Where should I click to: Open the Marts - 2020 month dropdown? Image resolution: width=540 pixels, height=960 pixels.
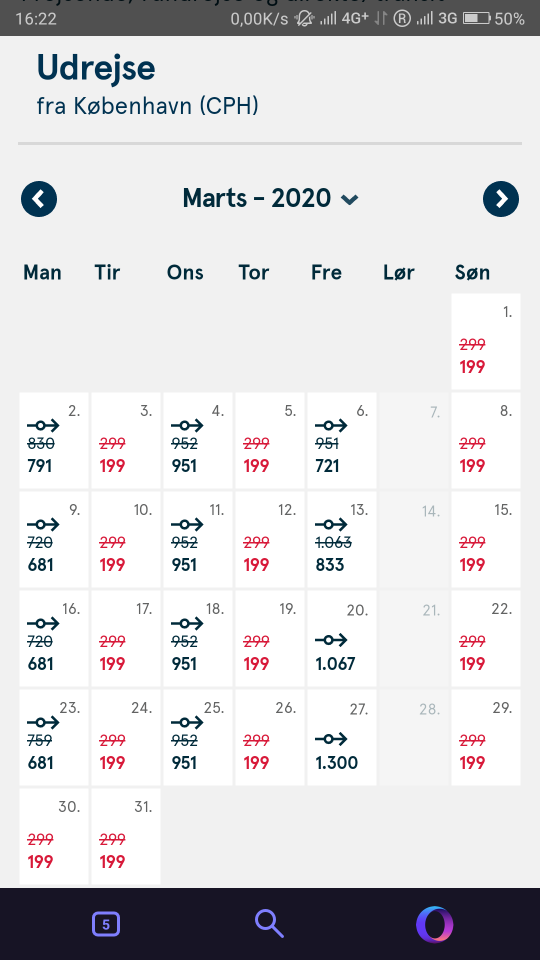coord(270,198)
